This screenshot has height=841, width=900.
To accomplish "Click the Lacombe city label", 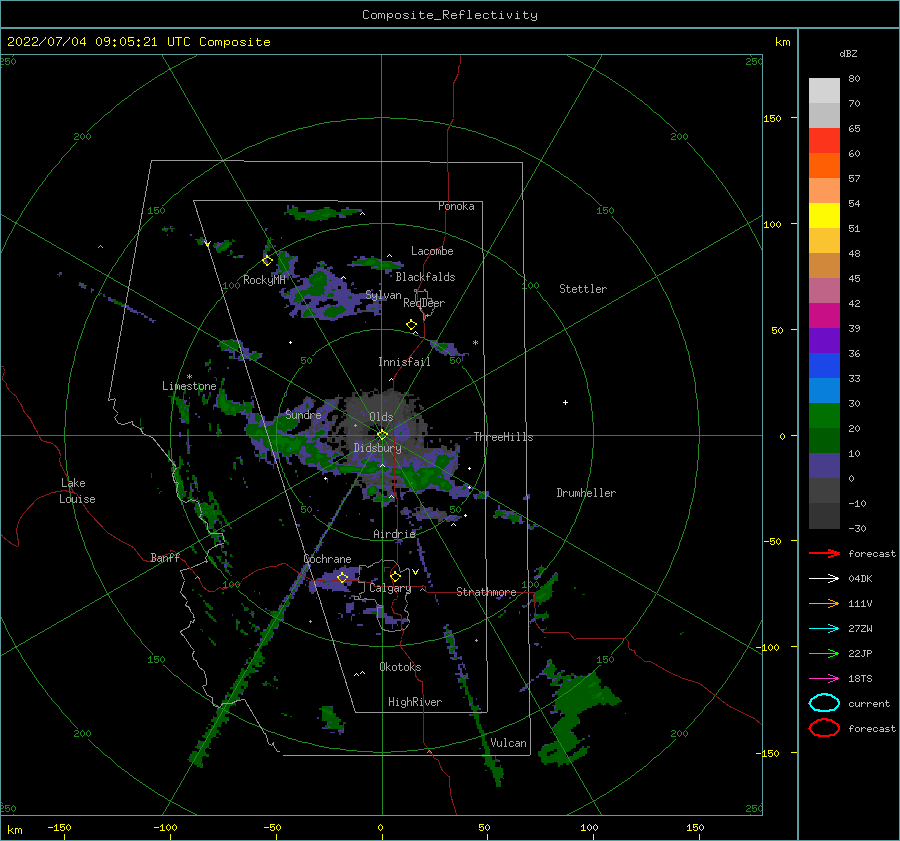I will 432,251.
